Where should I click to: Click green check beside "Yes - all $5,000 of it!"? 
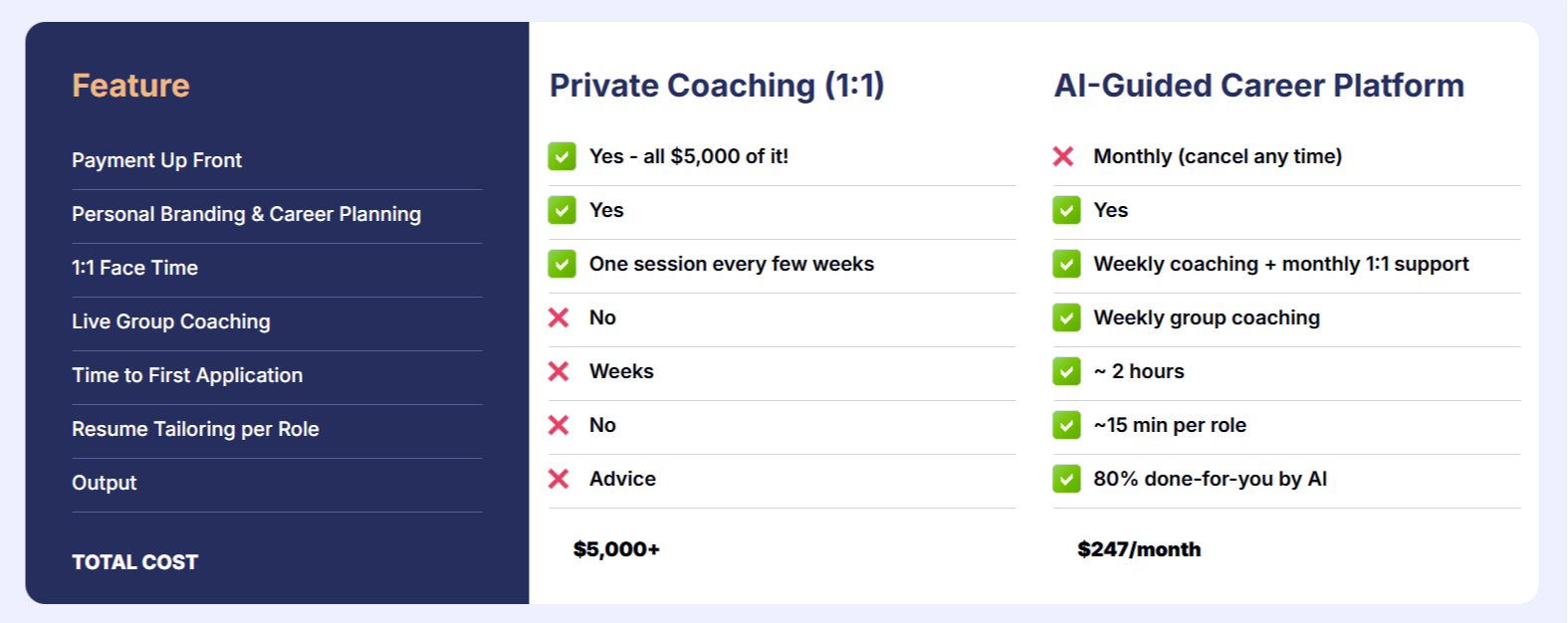561,156
